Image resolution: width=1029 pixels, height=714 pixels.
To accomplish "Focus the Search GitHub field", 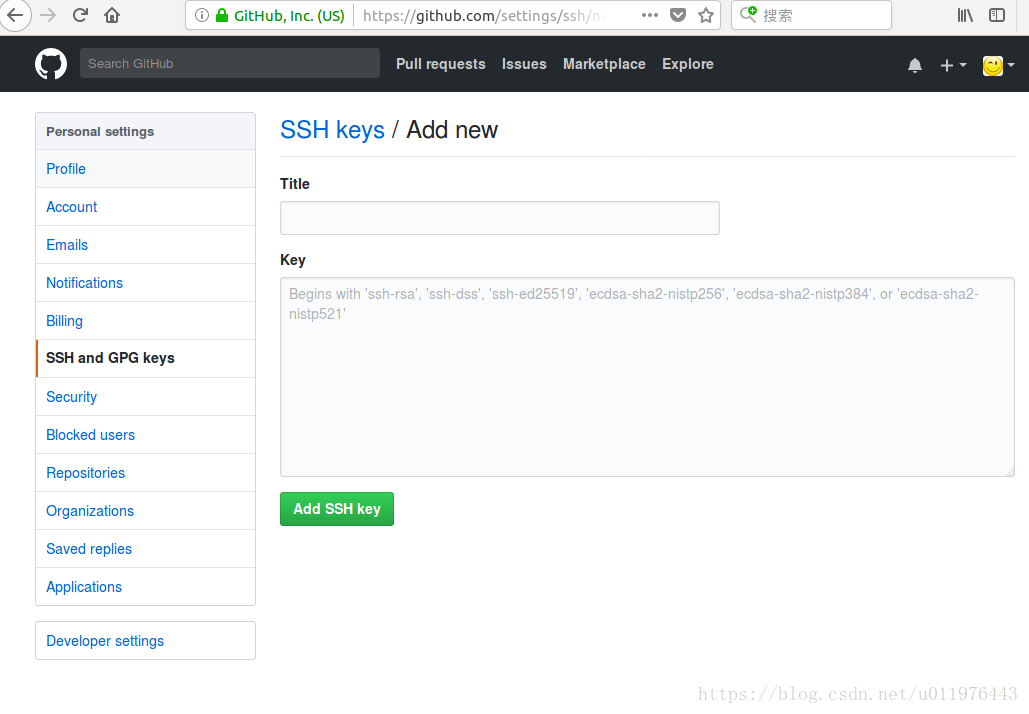I will [230, 64].
